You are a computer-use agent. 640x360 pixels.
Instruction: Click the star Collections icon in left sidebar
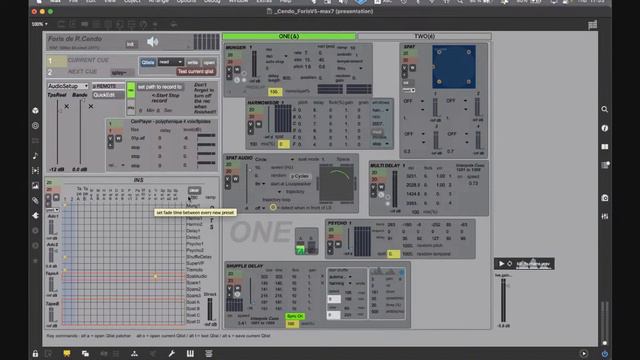coord(36,260)
